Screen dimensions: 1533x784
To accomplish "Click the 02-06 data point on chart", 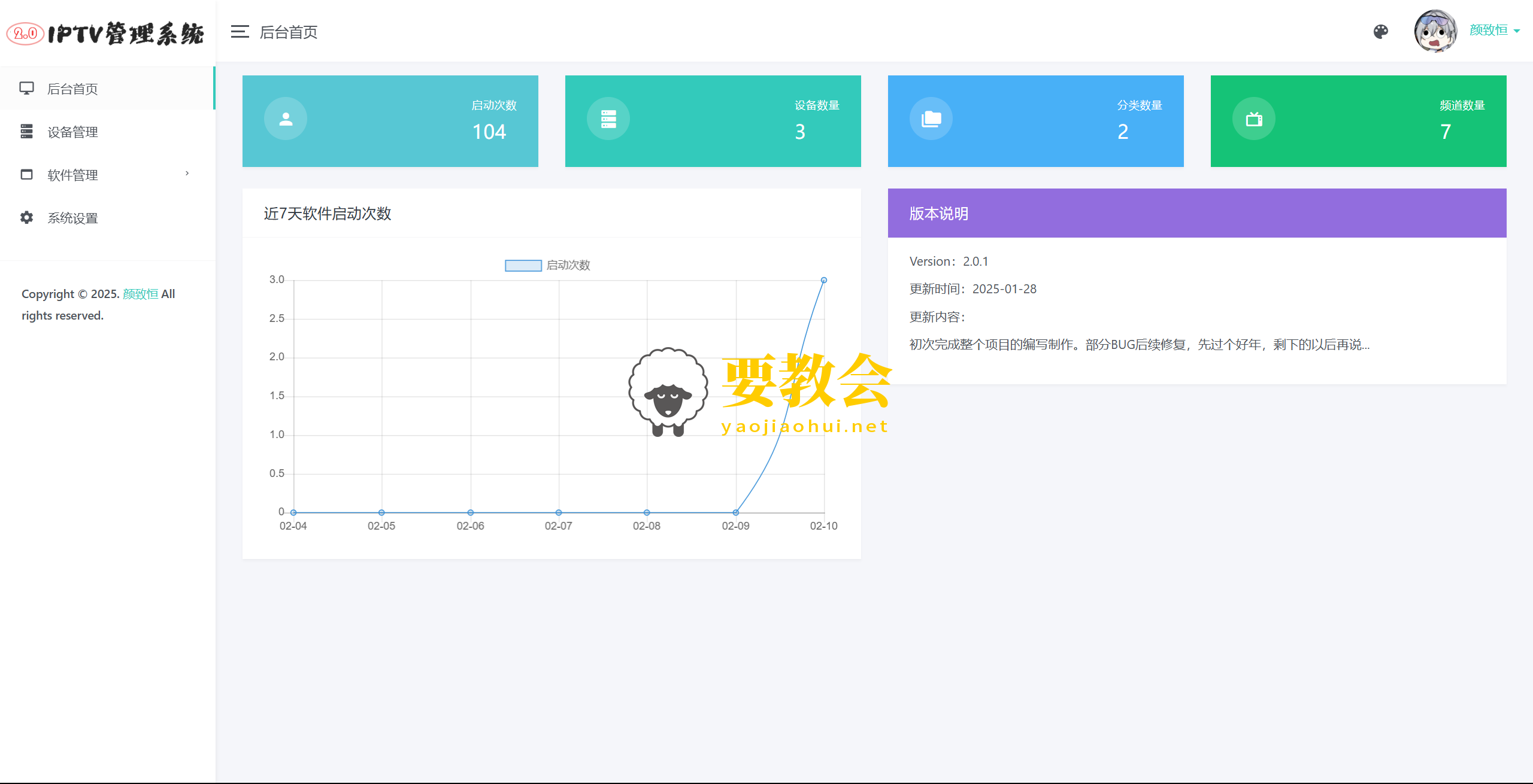I will click(471, 512).
